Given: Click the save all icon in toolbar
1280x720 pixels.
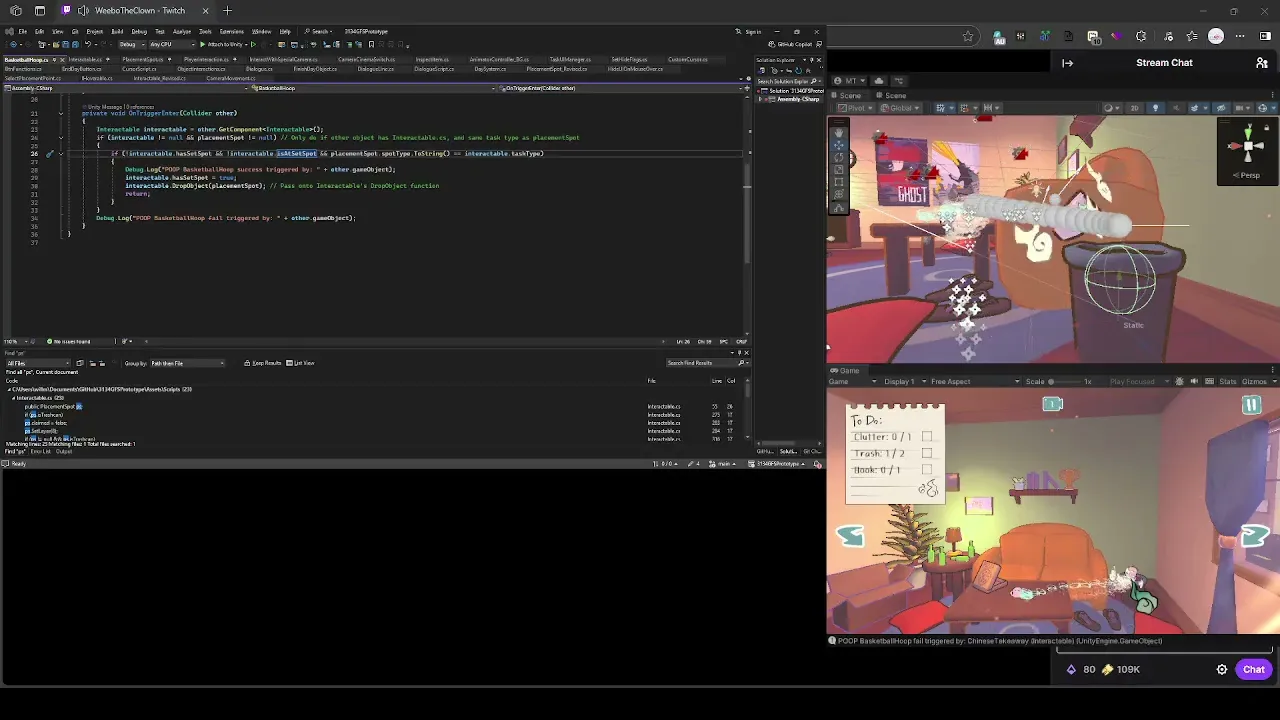Looking at the screenshot, I should pos(76,44).
